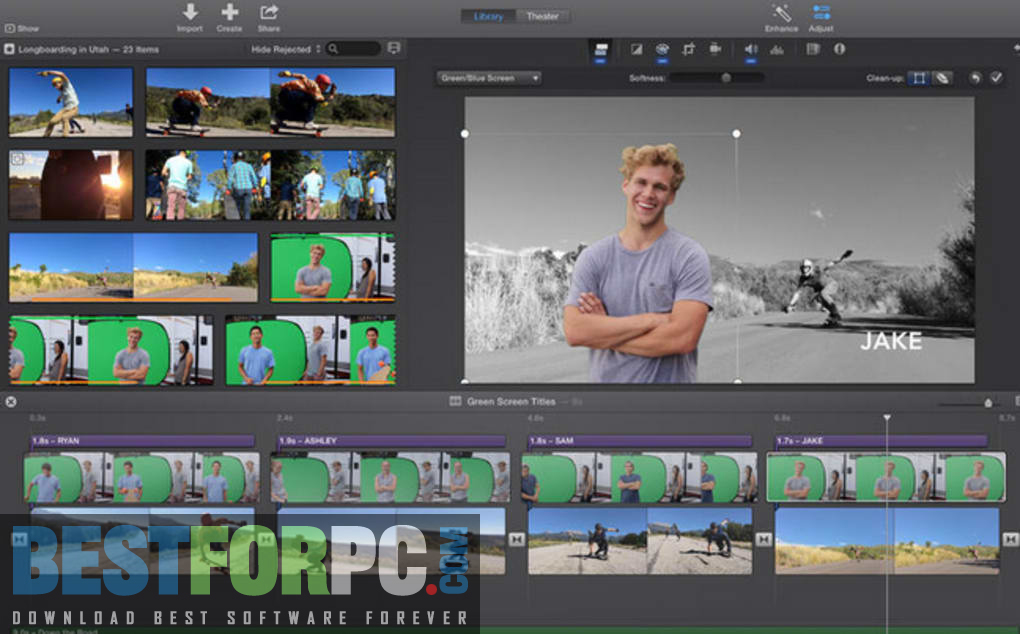Image resolution: width=1020 pixels, height=634 pixels.
Task: Switch to the Theater tab
Action: (543, 16)
